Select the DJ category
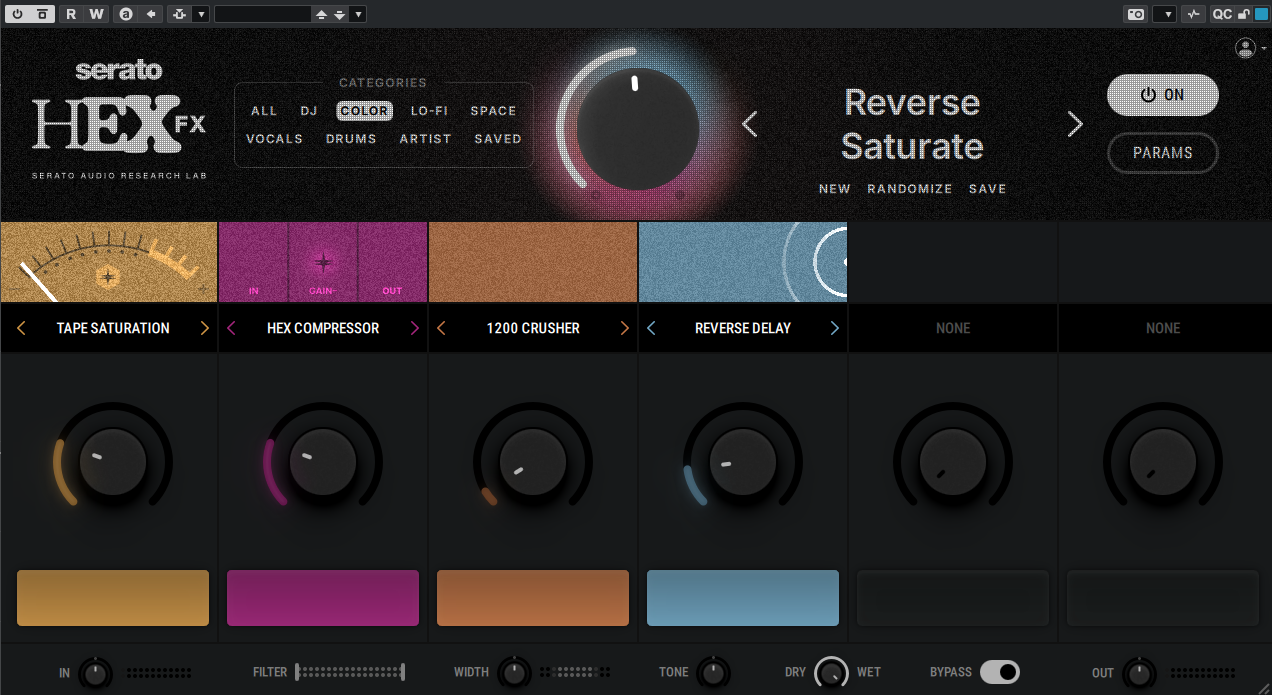 (309, 111)
